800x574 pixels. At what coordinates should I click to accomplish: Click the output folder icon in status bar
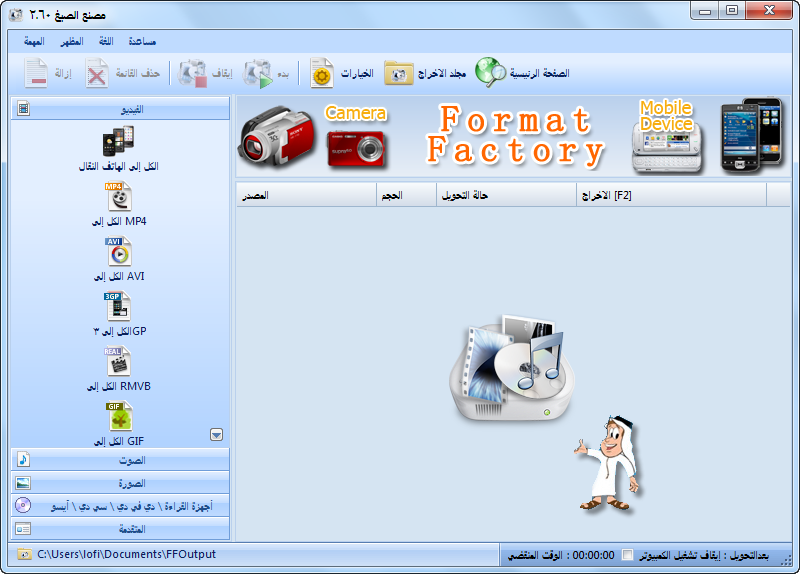pyautogui.click(x=23, y=554)
